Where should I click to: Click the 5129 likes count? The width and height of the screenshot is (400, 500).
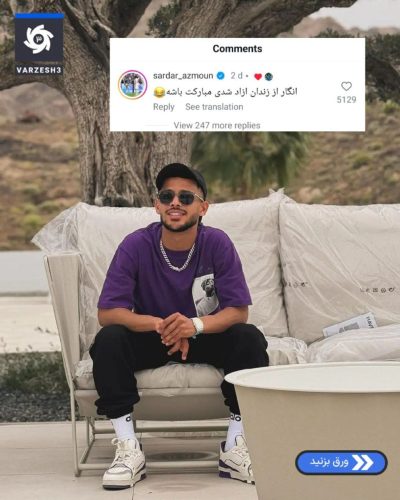point(346,99)
